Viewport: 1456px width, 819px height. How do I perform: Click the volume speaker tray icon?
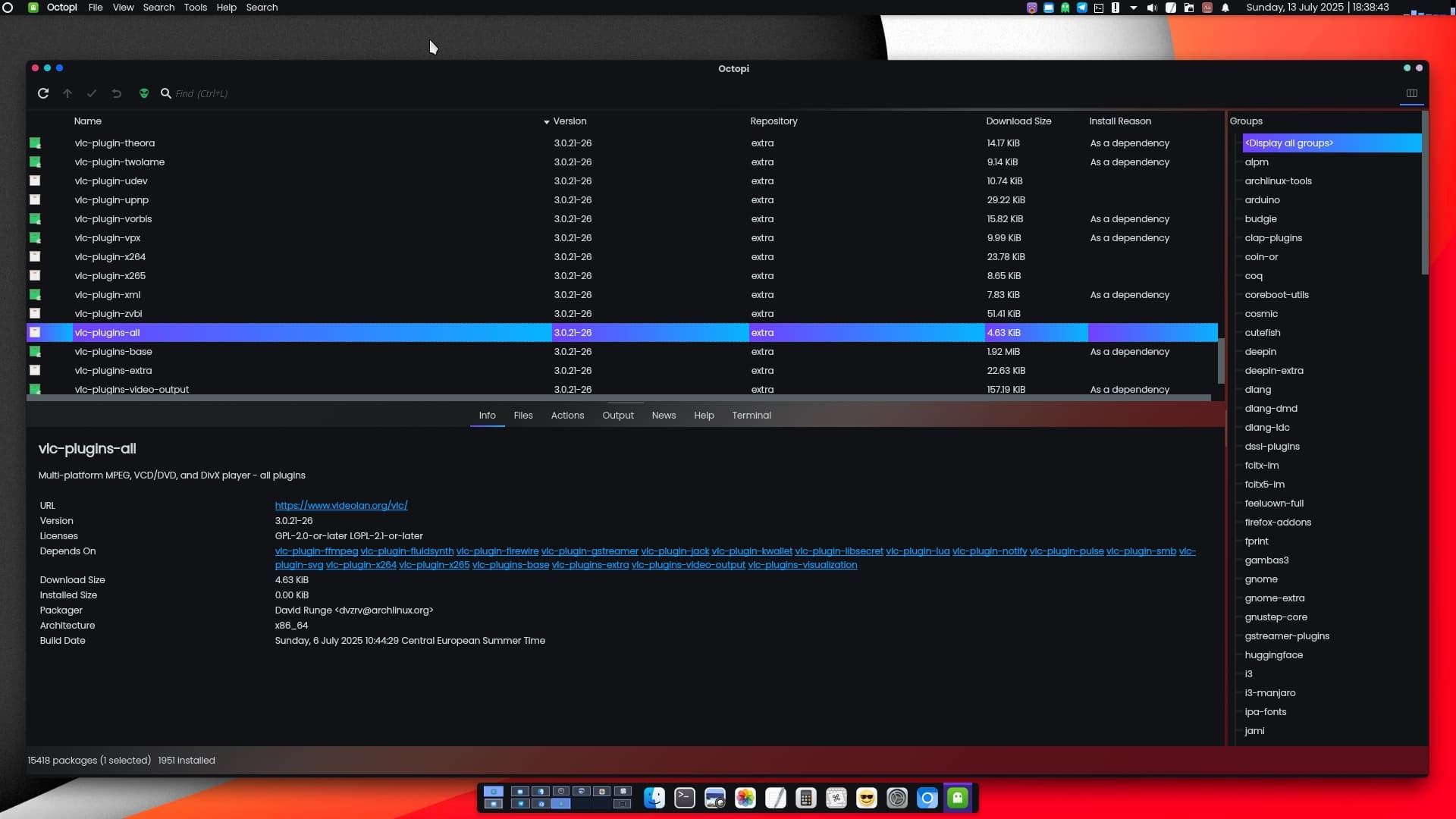(x=1152, y=8)
